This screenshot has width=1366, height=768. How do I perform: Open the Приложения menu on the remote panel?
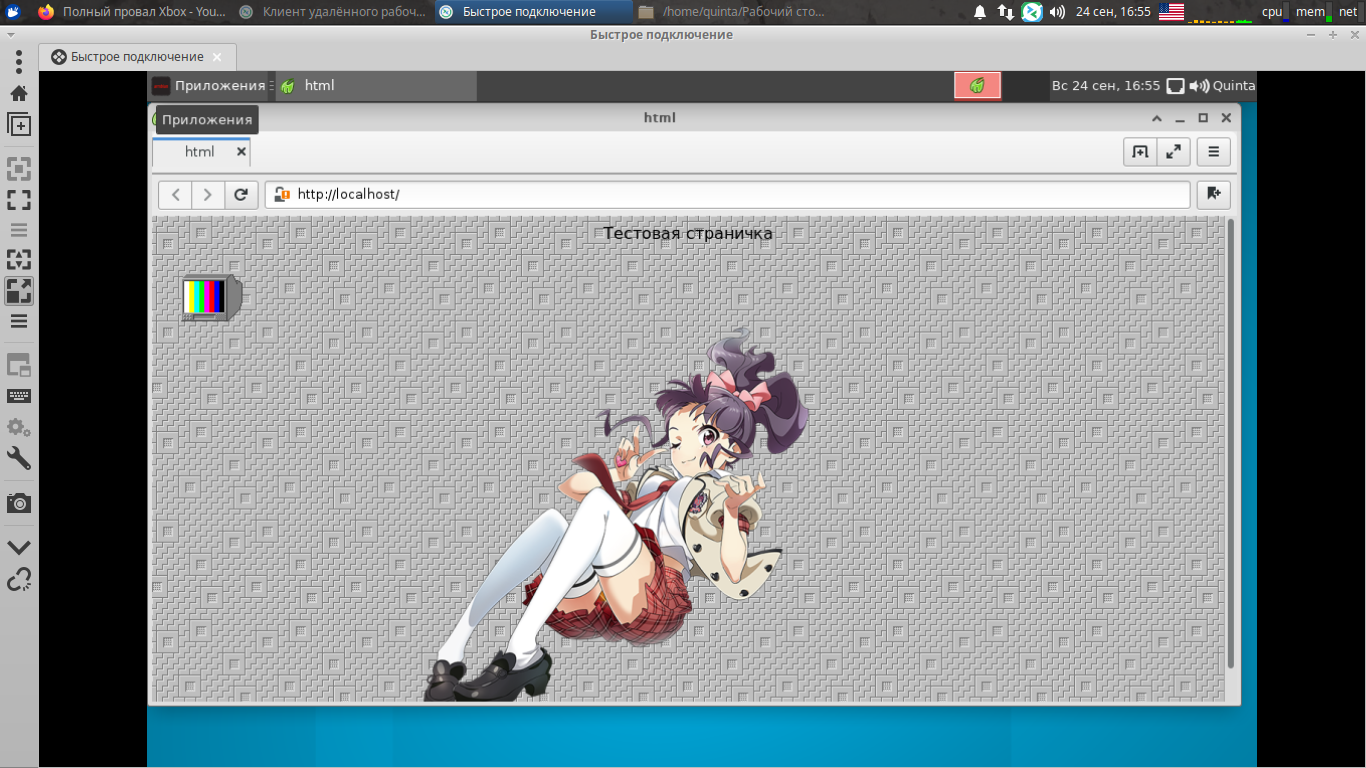(x=210, y=86)
